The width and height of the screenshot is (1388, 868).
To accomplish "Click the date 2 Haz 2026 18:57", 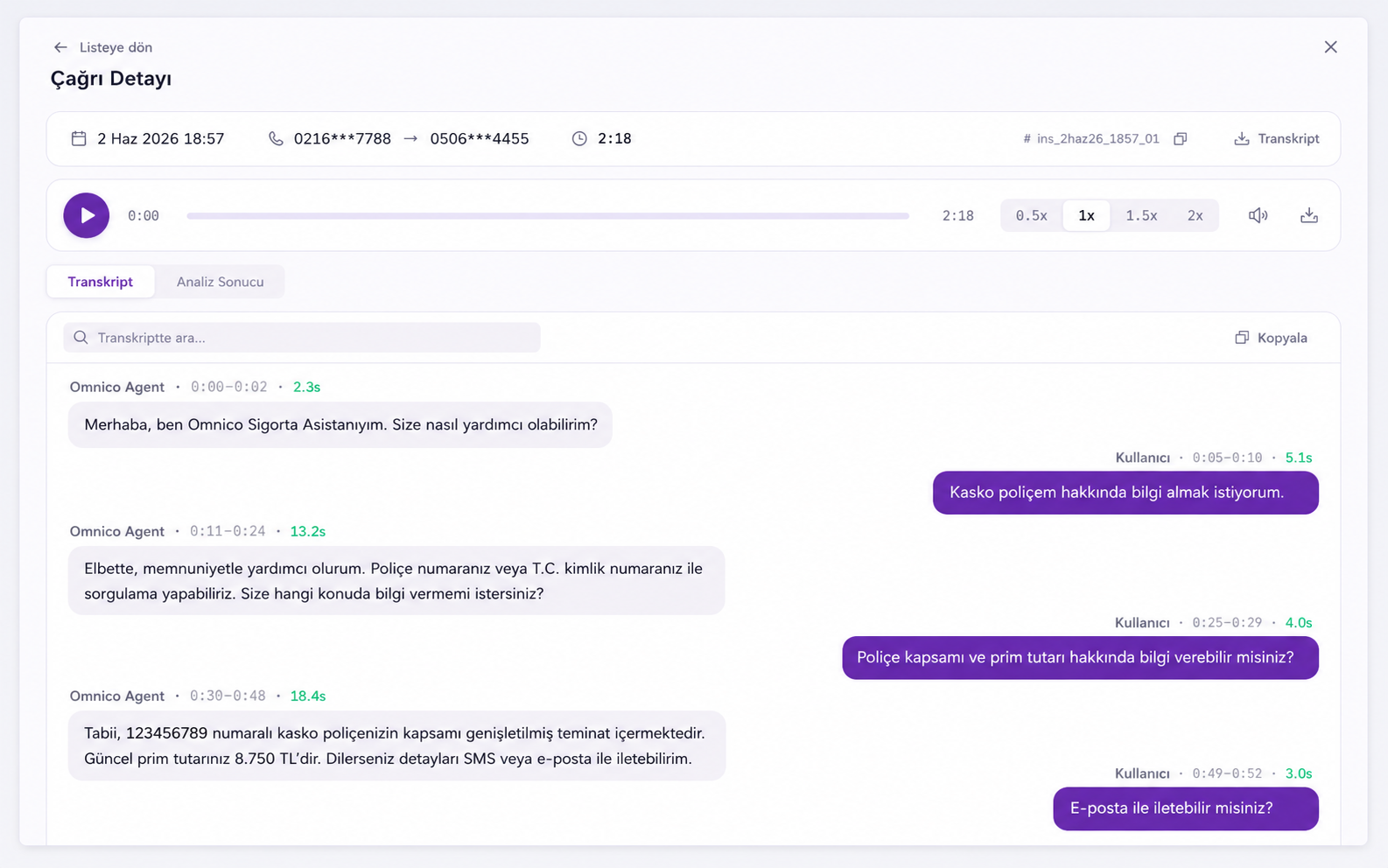I will point(161,138).
